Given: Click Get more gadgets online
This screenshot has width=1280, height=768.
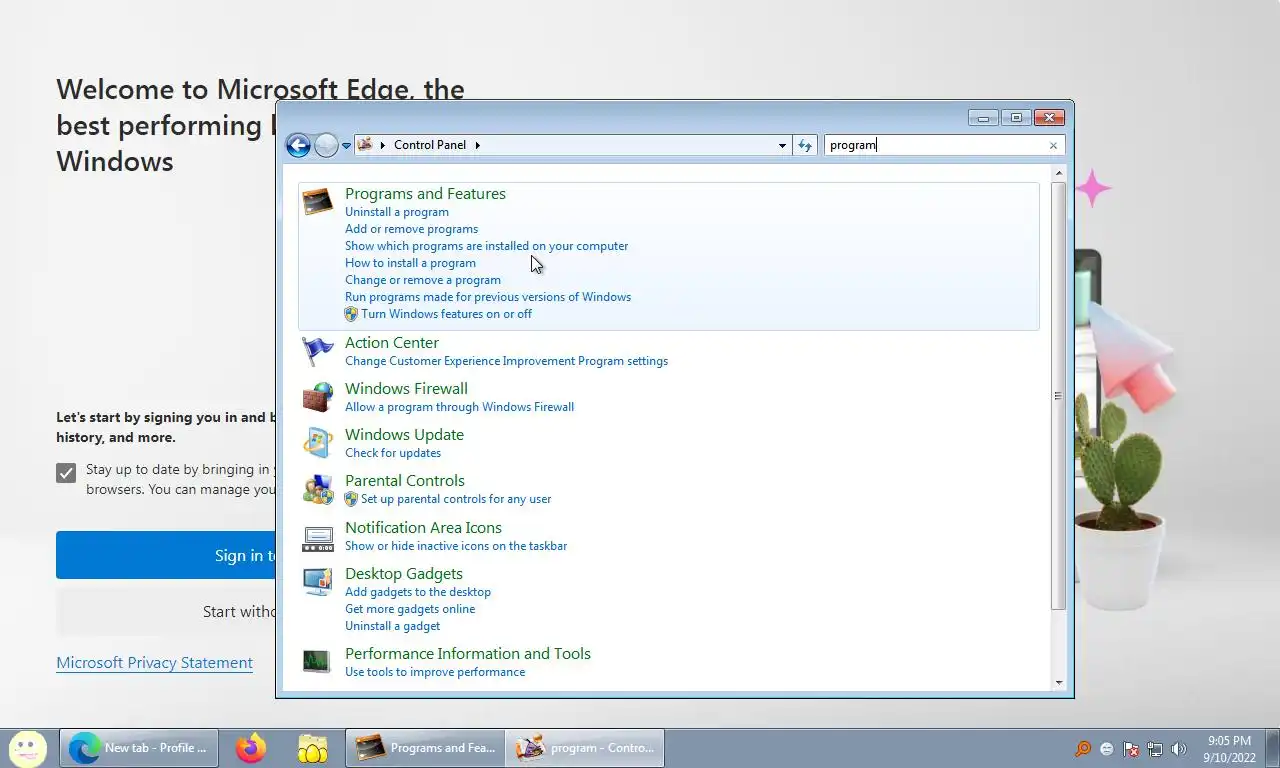Looking at the screenshot, I should coord(410,609).
